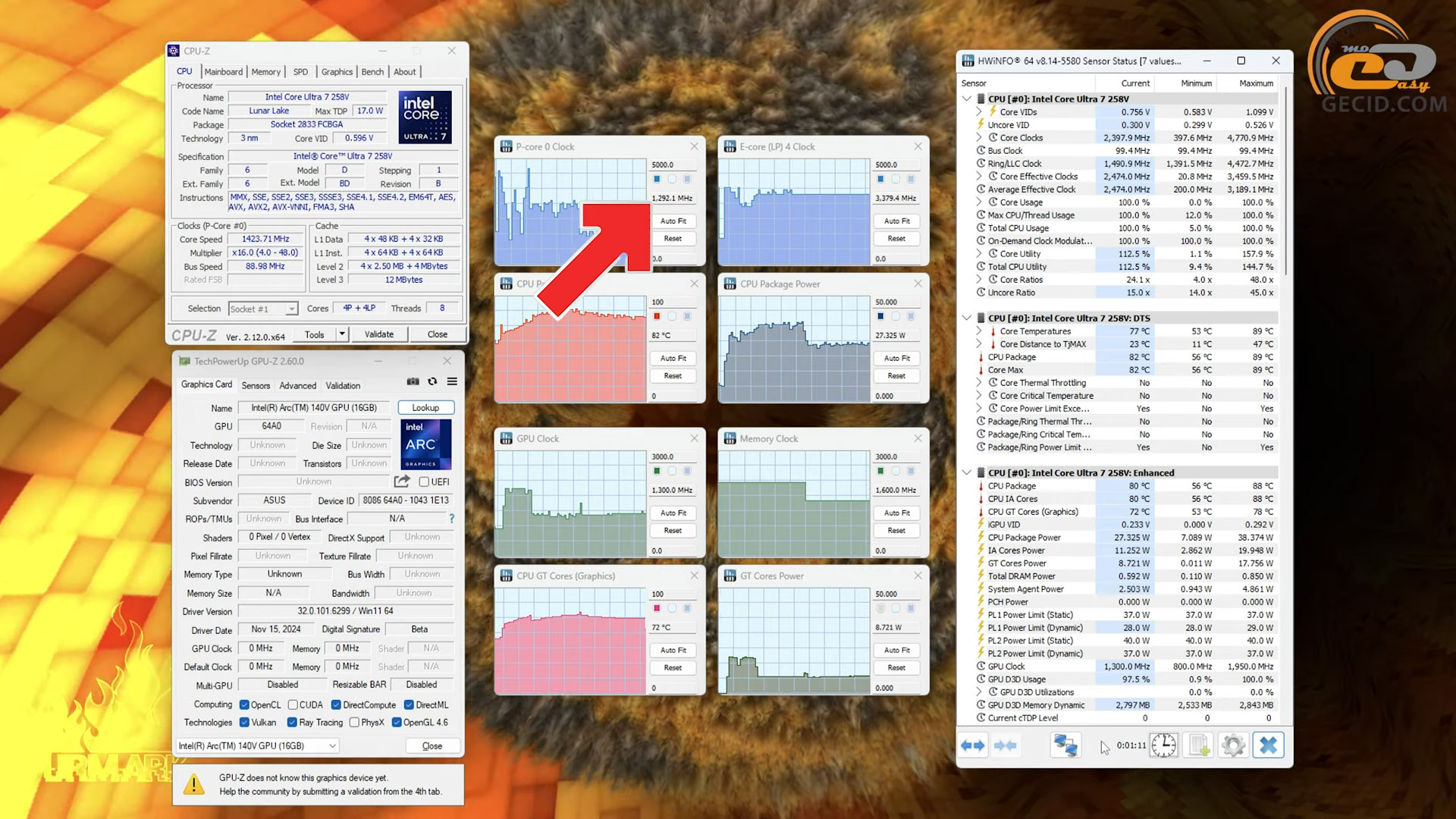
Task: Click the Memory Clock graph window icon
Action: click(730, 438)
